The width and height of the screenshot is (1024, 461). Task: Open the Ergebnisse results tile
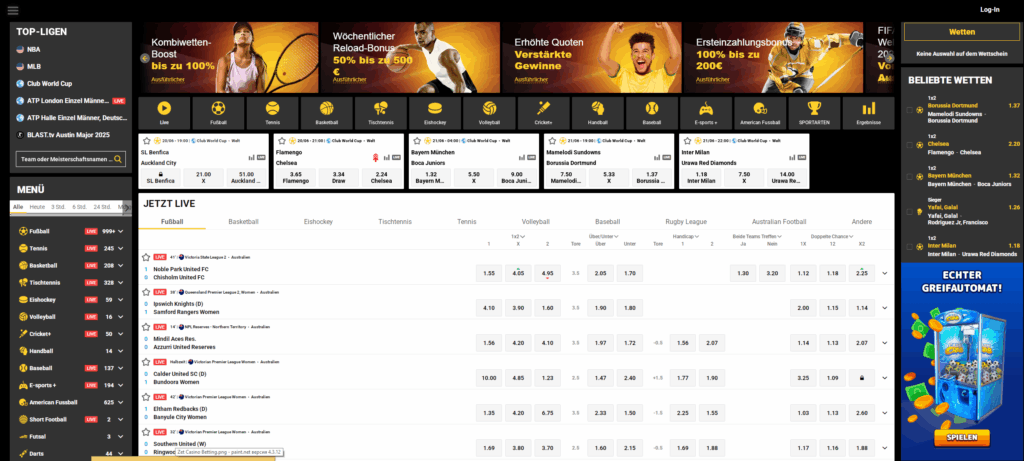pyautogui.click(x=869, y=113)
